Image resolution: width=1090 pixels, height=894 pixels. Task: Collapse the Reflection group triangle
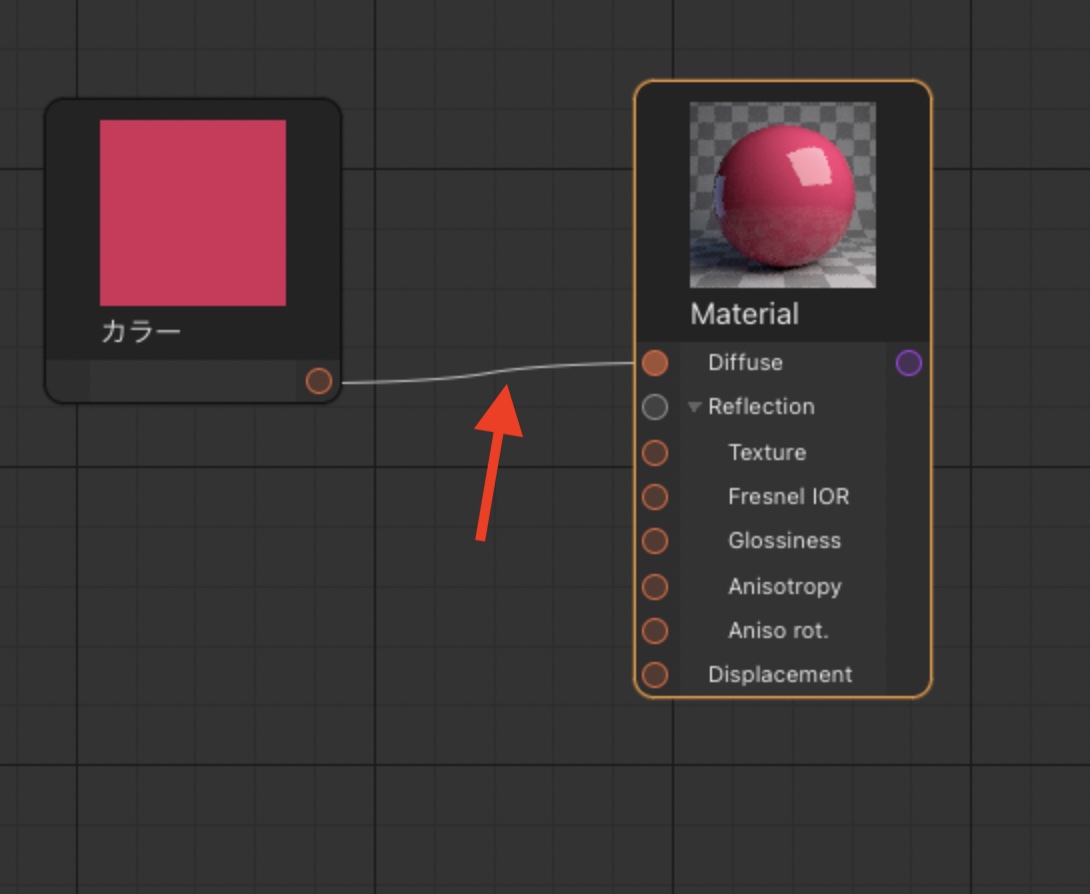(x=694, y=408)
